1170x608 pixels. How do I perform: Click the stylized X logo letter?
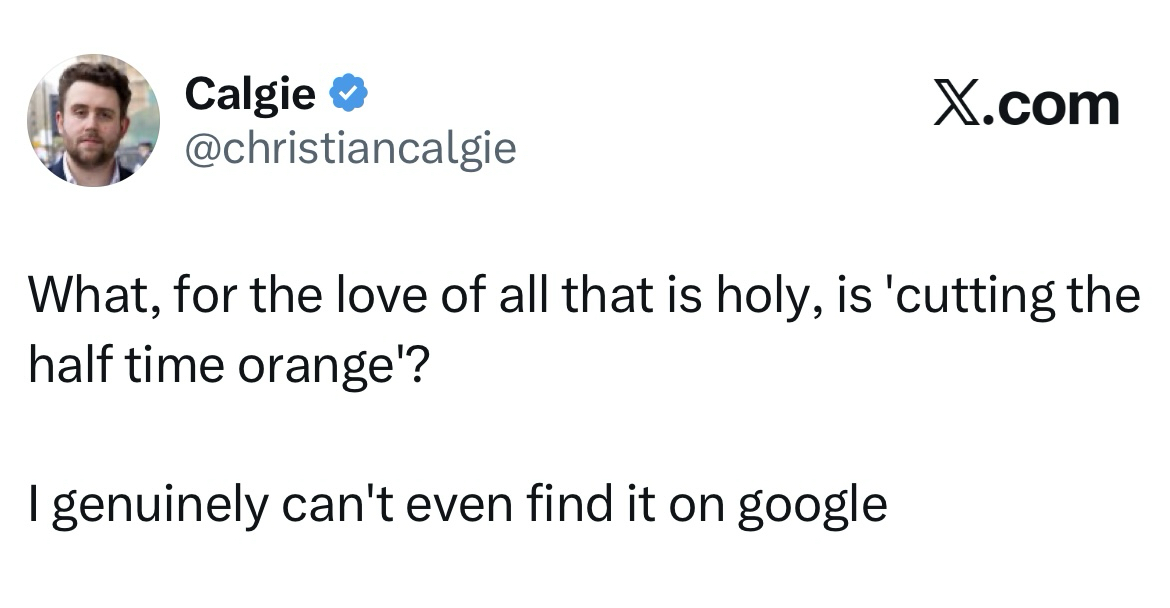(957, 105)
